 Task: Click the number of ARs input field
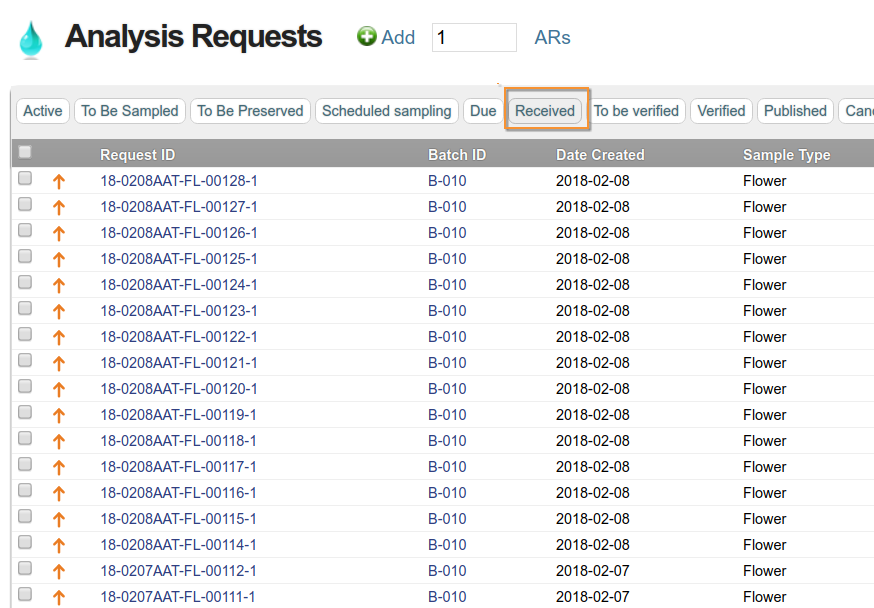[474, 38]
